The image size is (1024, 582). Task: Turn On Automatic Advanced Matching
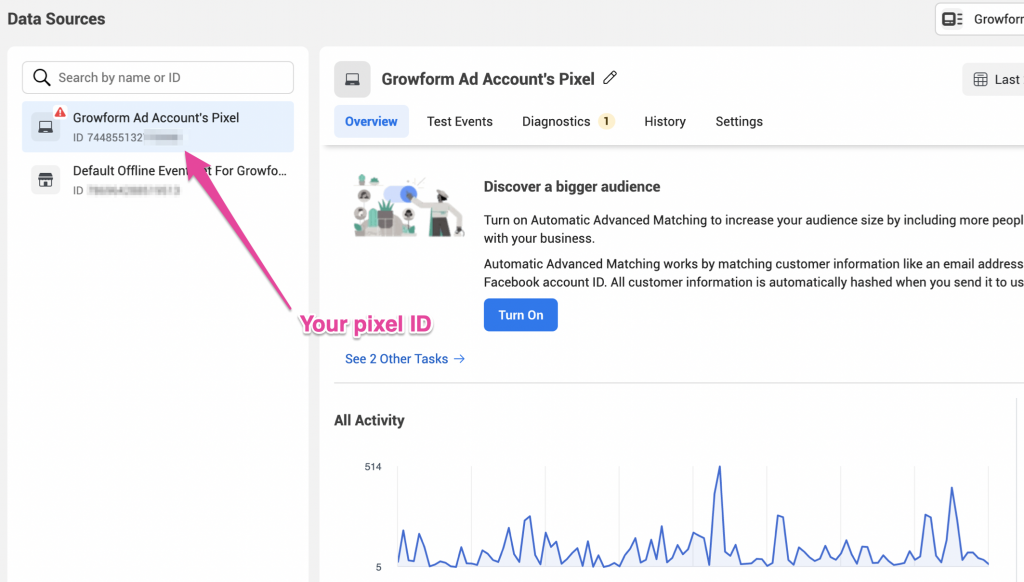click(520, 315)
